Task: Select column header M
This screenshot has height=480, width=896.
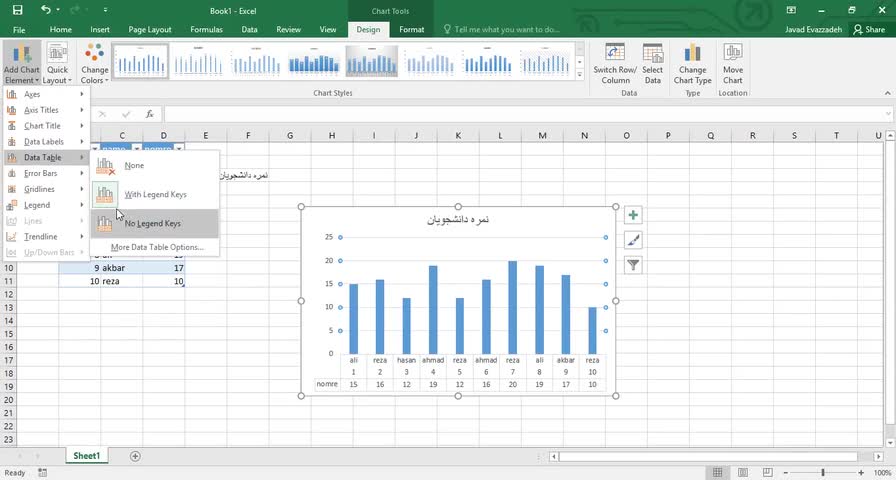Action: [x=542, y=135]
